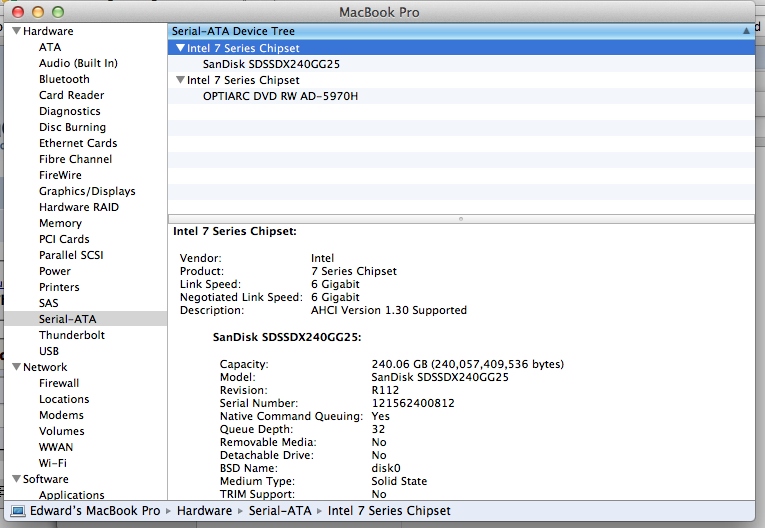Select Graphics/Displays in sidebar
The image size is (765, 528).
pyautogui.click(x=87, y=191)
